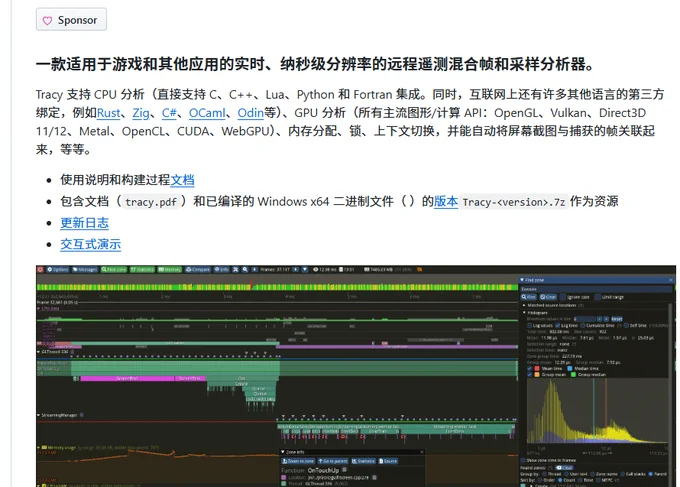Open the 文档 documentation link
The width and height of the screenshot is (680, 487).
point(182,180)
